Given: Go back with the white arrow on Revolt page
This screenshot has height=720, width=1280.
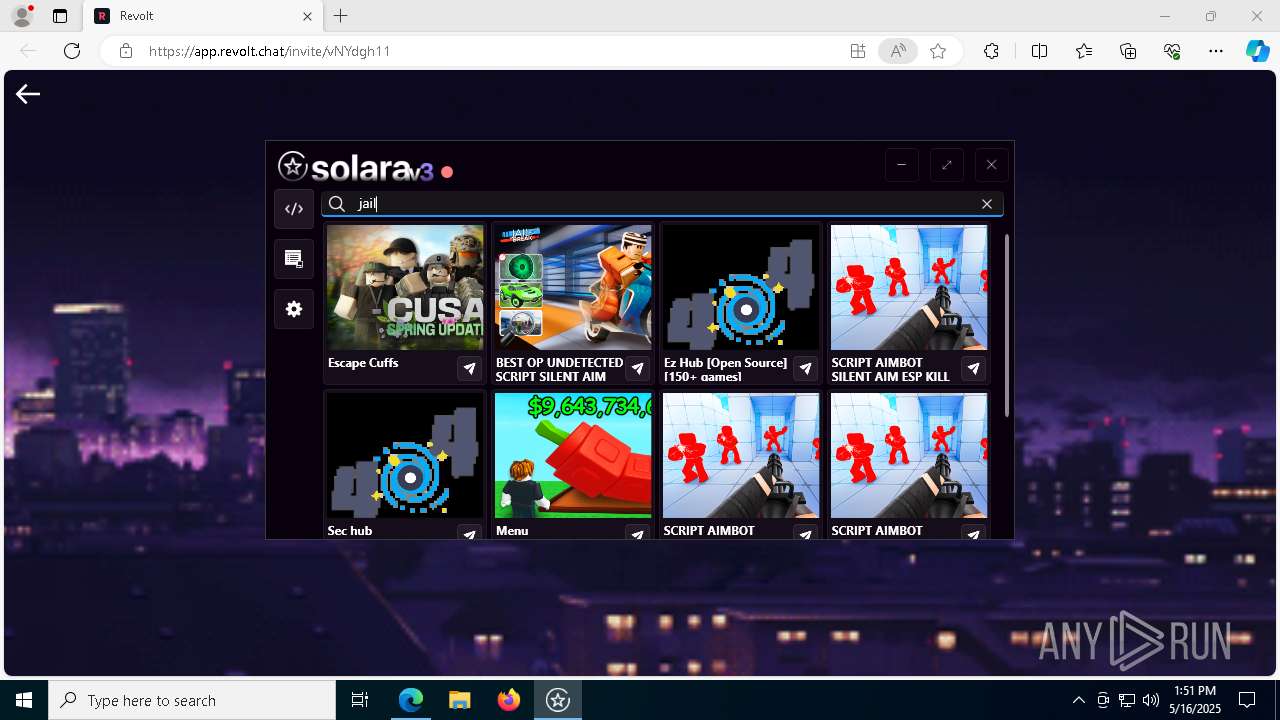Looking at the screenshot, I should (x=28, y=94).
